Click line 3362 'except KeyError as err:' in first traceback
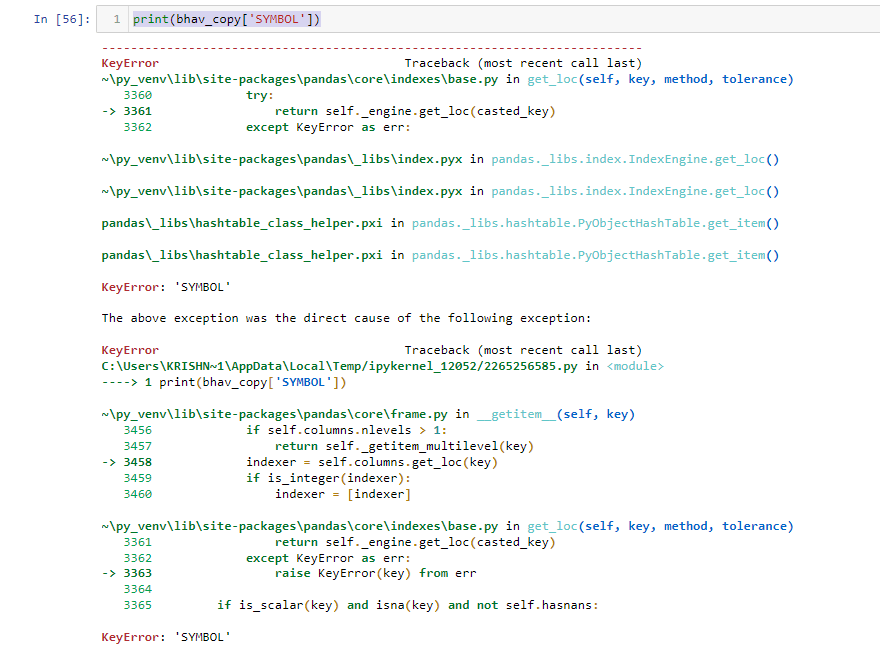Screen dimensions: 880x654 point(328,127)
